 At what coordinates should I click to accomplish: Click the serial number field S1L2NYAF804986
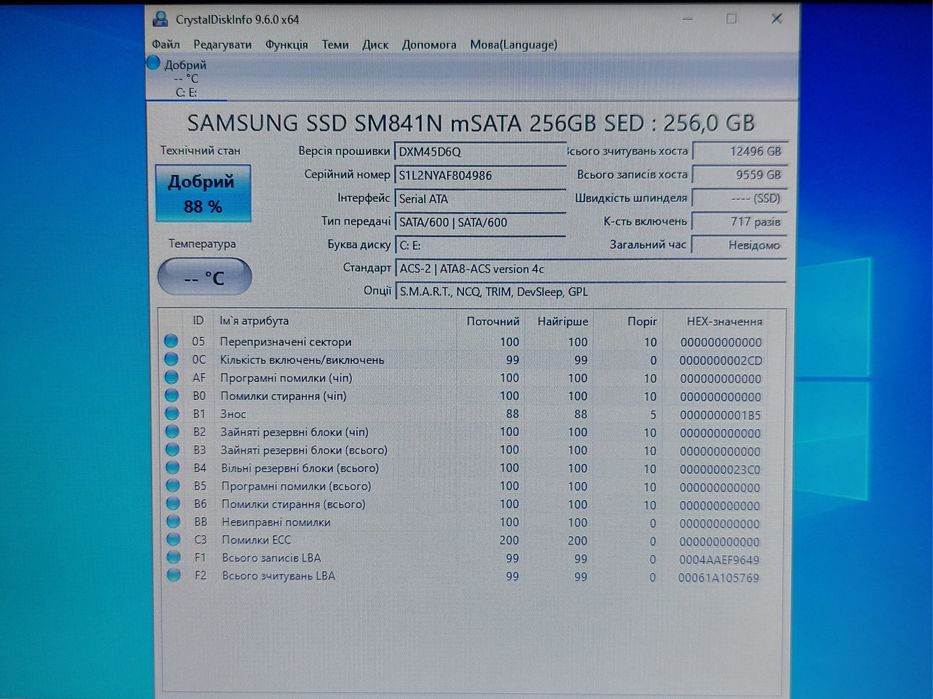click(480, 175)
